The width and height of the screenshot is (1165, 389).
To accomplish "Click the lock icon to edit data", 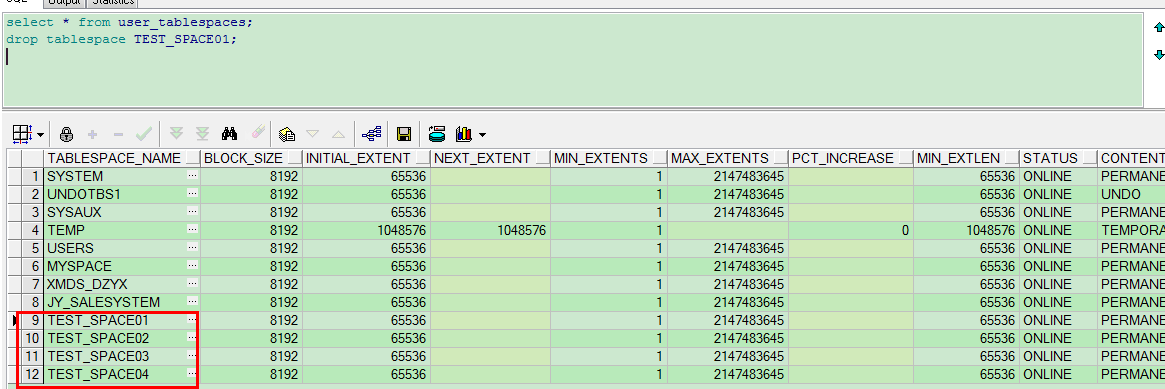I will click(67, 134).
